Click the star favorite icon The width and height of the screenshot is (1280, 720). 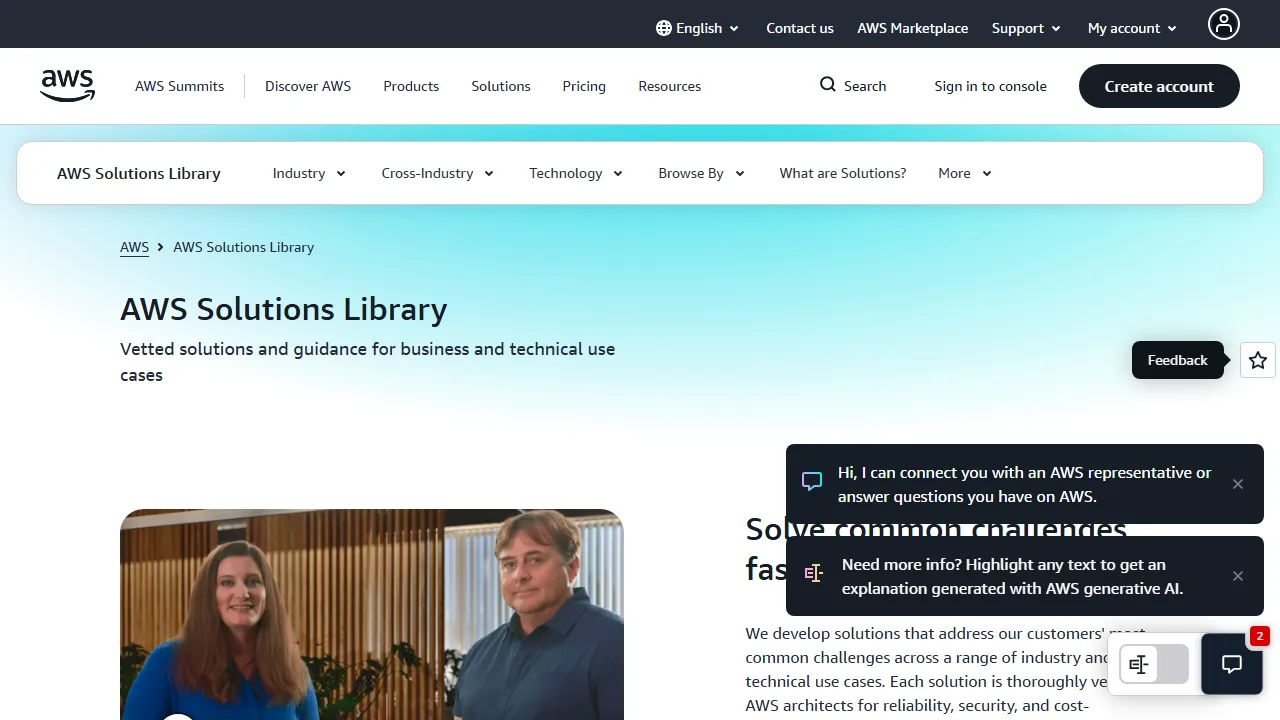coord(1258,360)
